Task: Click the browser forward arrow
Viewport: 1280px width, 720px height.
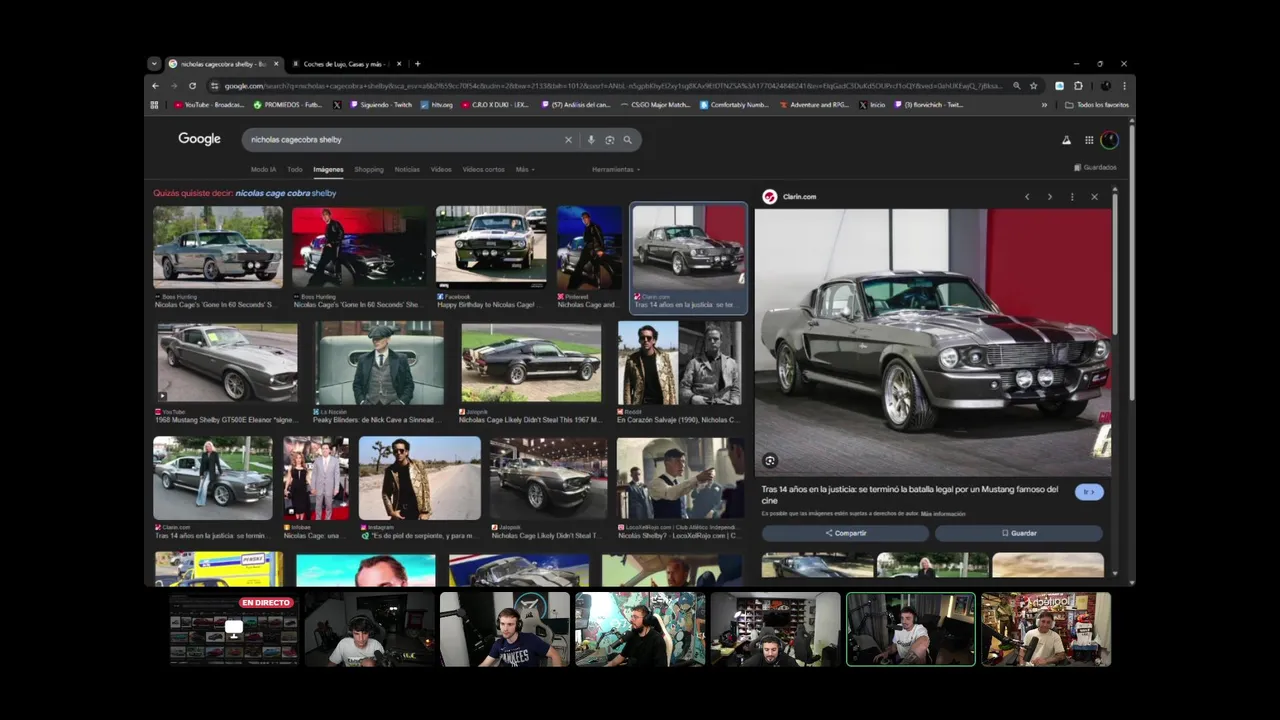Action: 173,86
